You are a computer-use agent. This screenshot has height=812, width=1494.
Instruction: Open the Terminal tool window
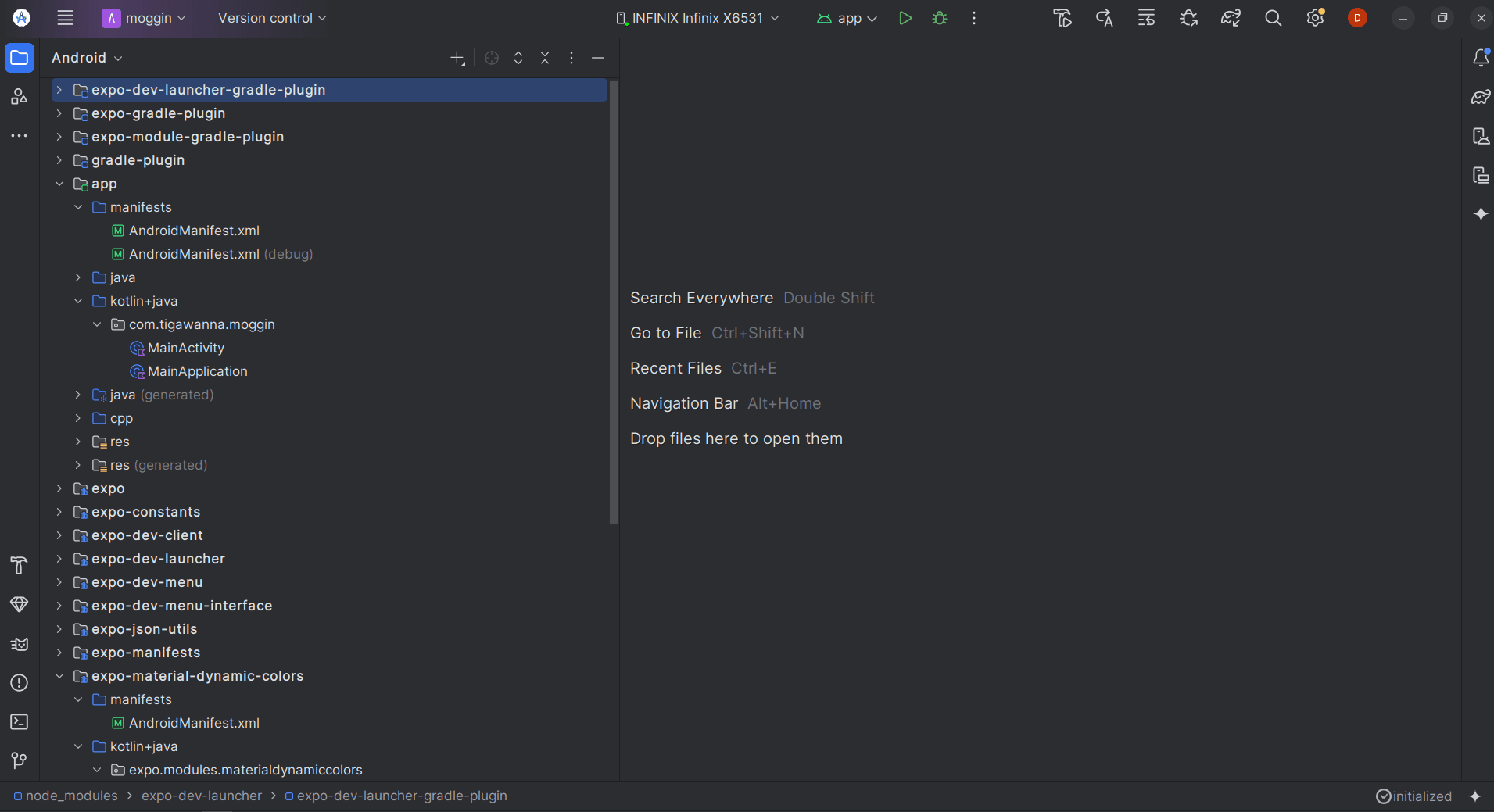click(20, 722)
